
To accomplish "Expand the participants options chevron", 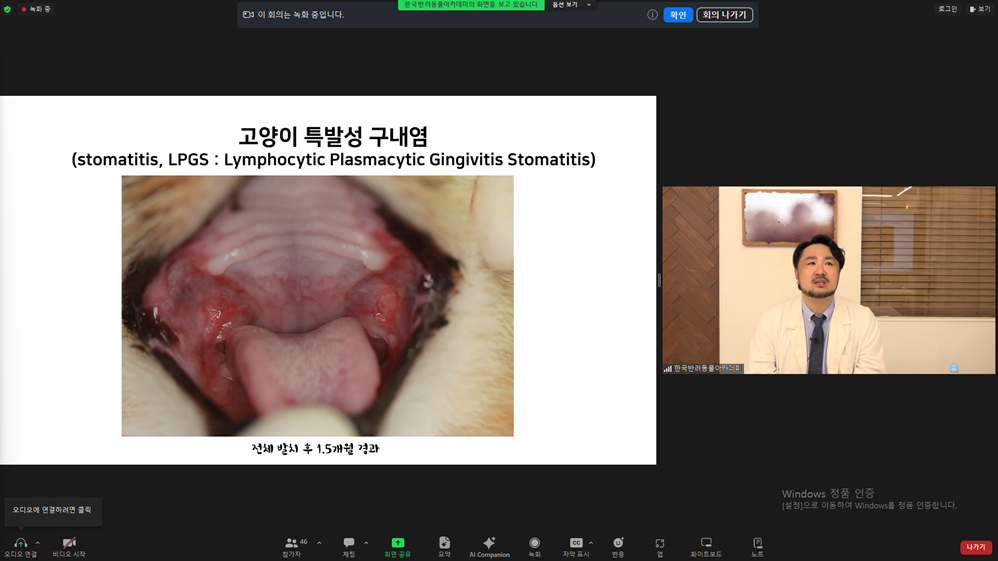I will click(x=319, y=543).
